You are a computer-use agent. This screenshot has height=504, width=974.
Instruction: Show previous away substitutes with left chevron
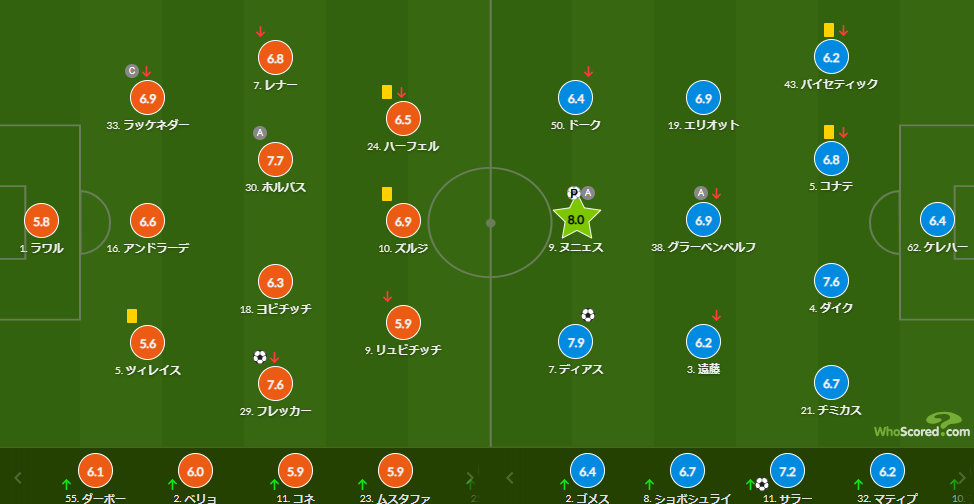[x=510, y=477]
